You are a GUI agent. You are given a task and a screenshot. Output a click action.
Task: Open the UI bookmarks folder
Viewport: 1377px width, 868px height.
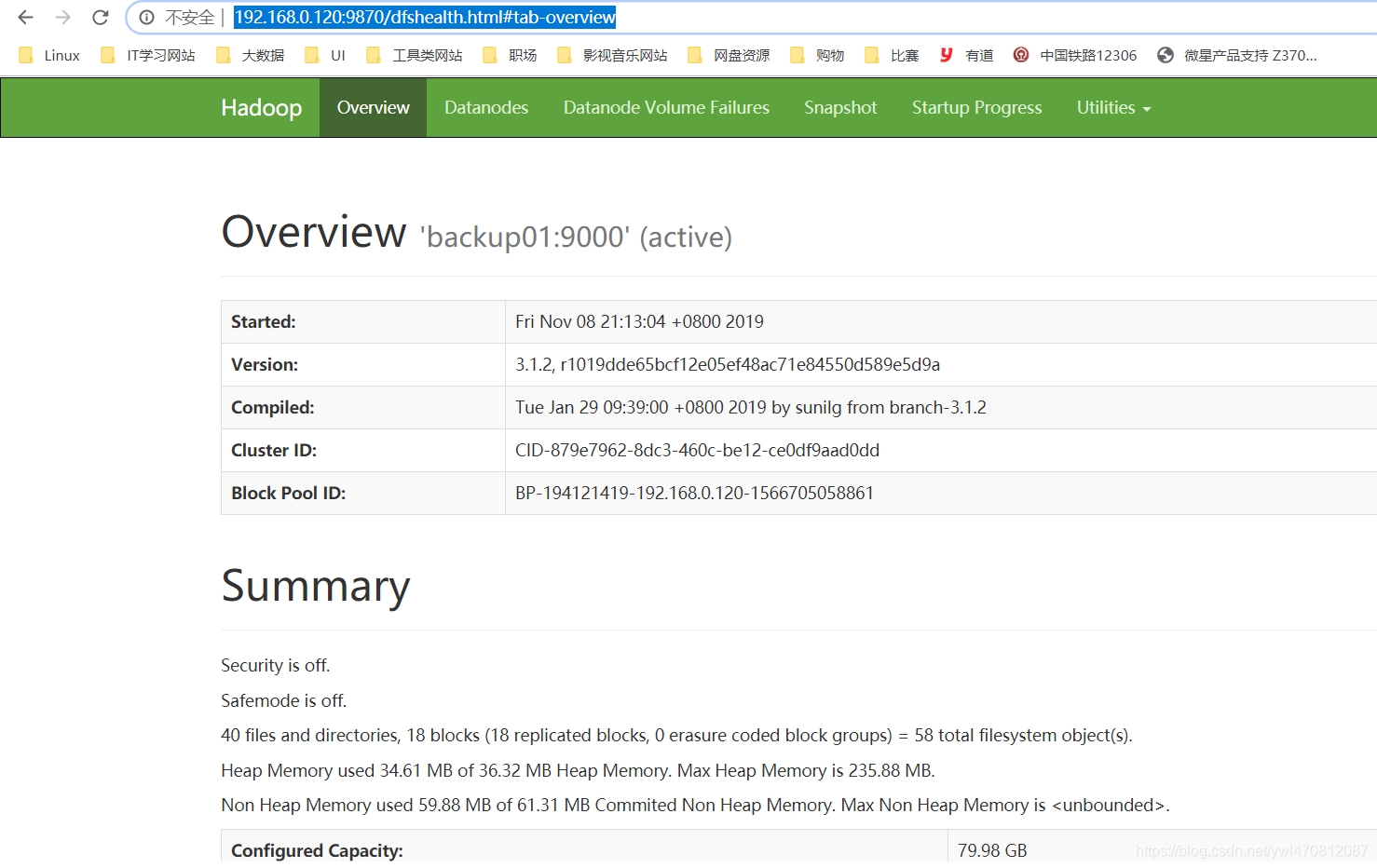tap(325, 55)
